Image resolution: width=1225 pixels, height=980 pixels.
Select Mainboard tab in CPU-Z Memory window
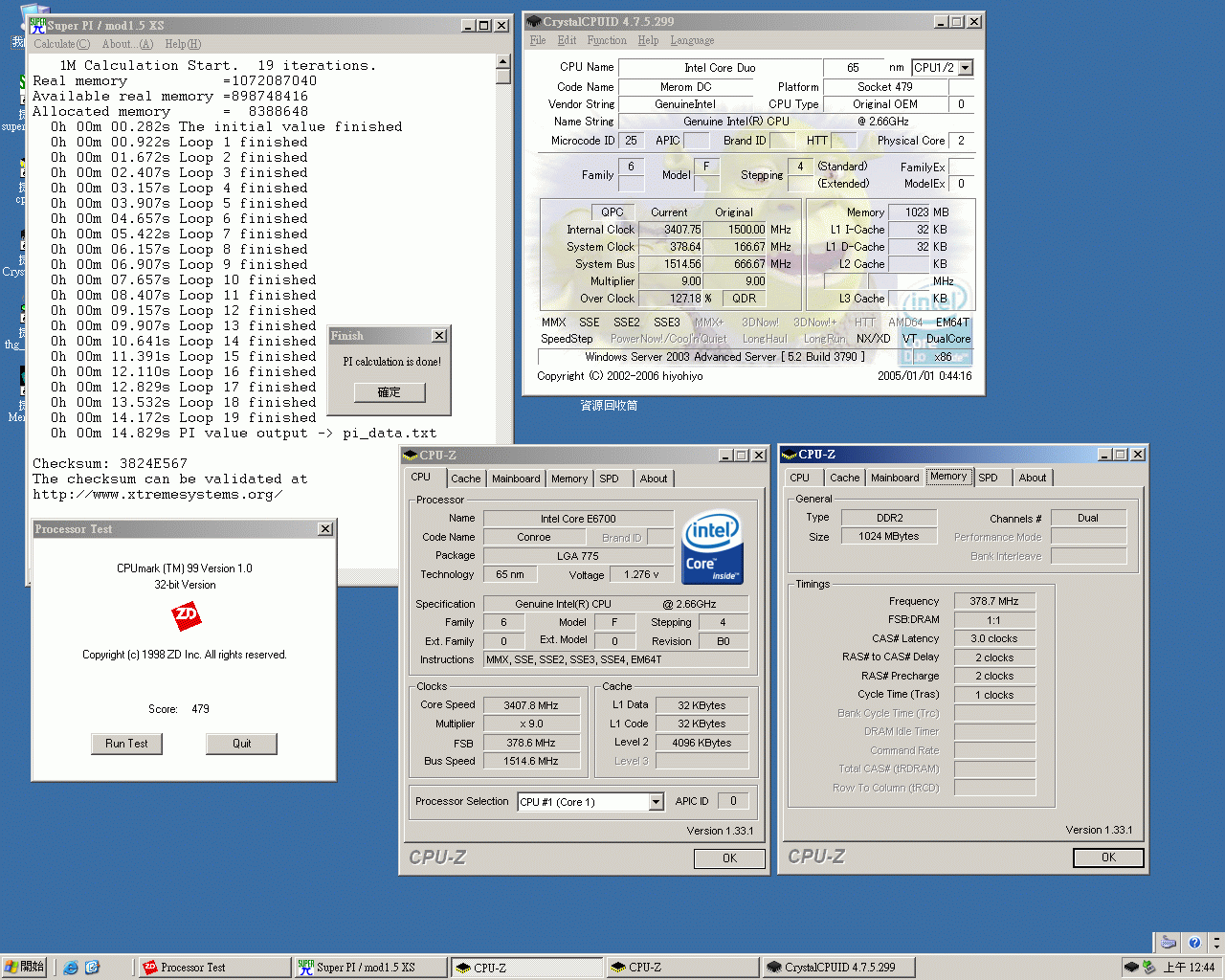coord(895,478)
